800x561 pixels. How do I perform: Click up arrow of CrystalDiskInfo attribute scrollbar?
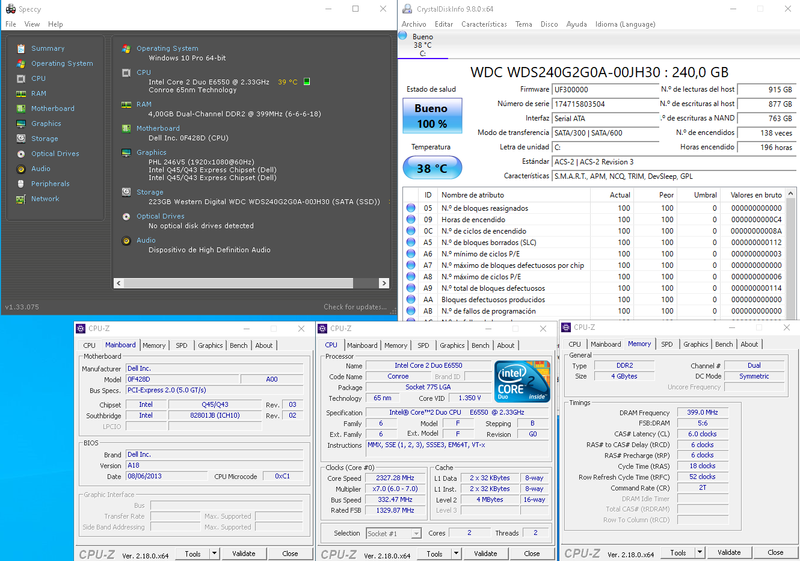pyautogui.click(x=791, y=194)
